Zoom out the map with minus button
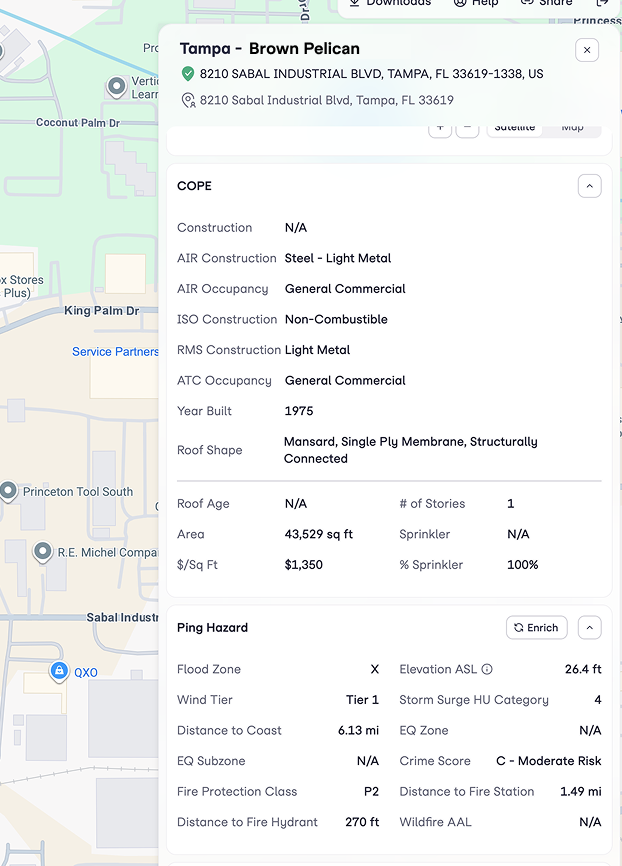This screenshot has width=622, height=866. pyautogui.click(x=467, y=129)
